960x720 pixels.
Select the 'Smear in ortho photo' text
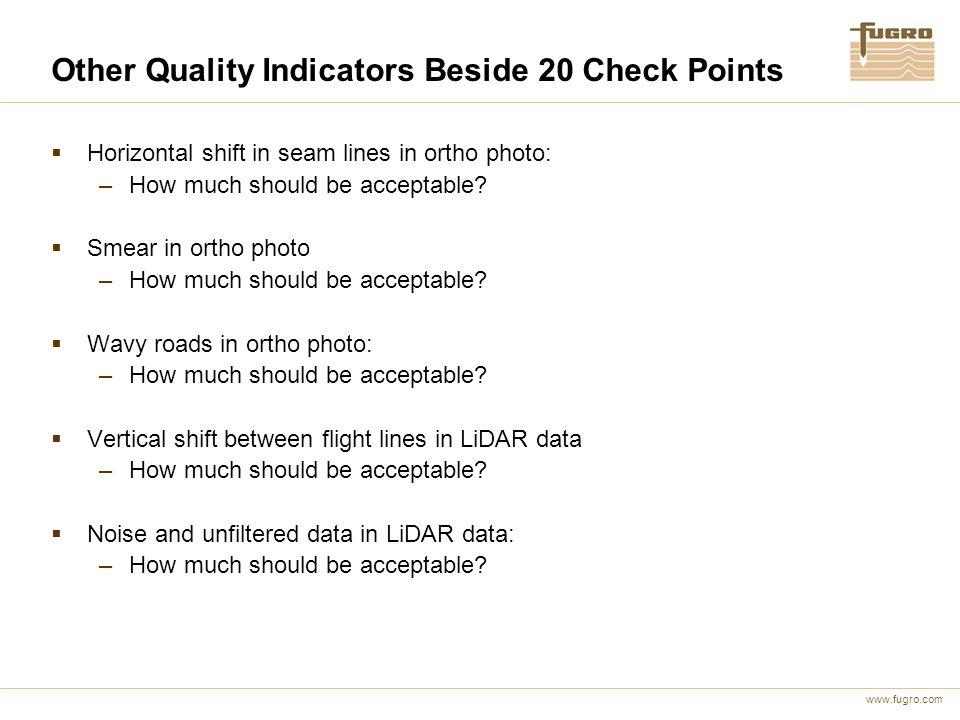click(198, 249)
